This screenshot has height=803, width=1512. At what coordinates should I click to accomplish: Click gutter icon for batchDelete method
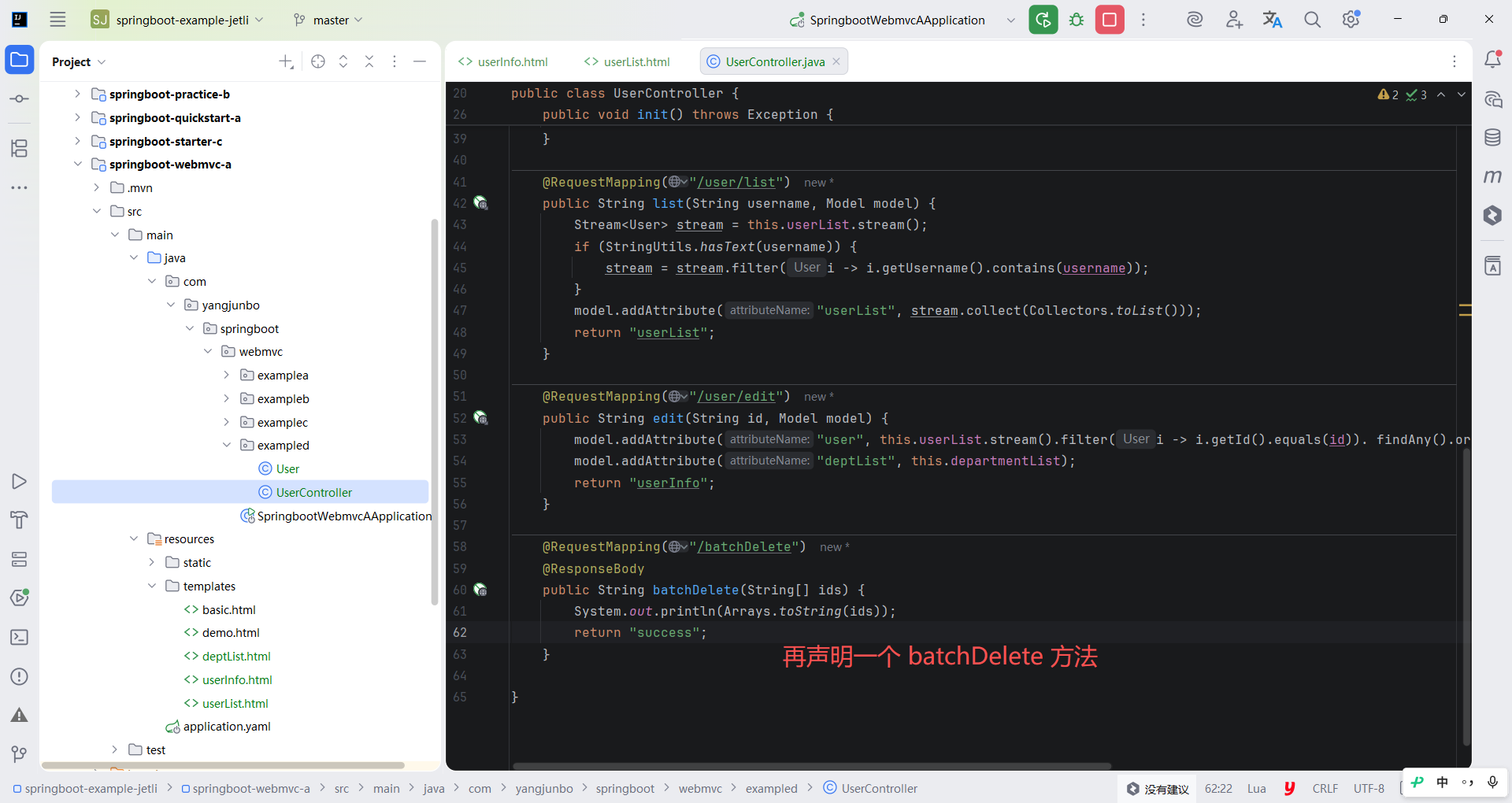pyautogui.click(x=480, y=590)
